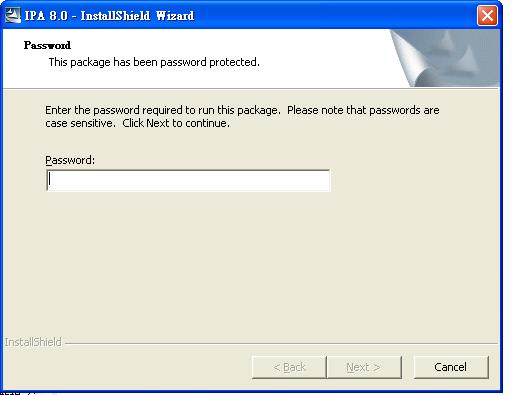Open the InstallShield title bar system icon
The width and height of the screenshot is (512, 395).
tap(13, 15)
